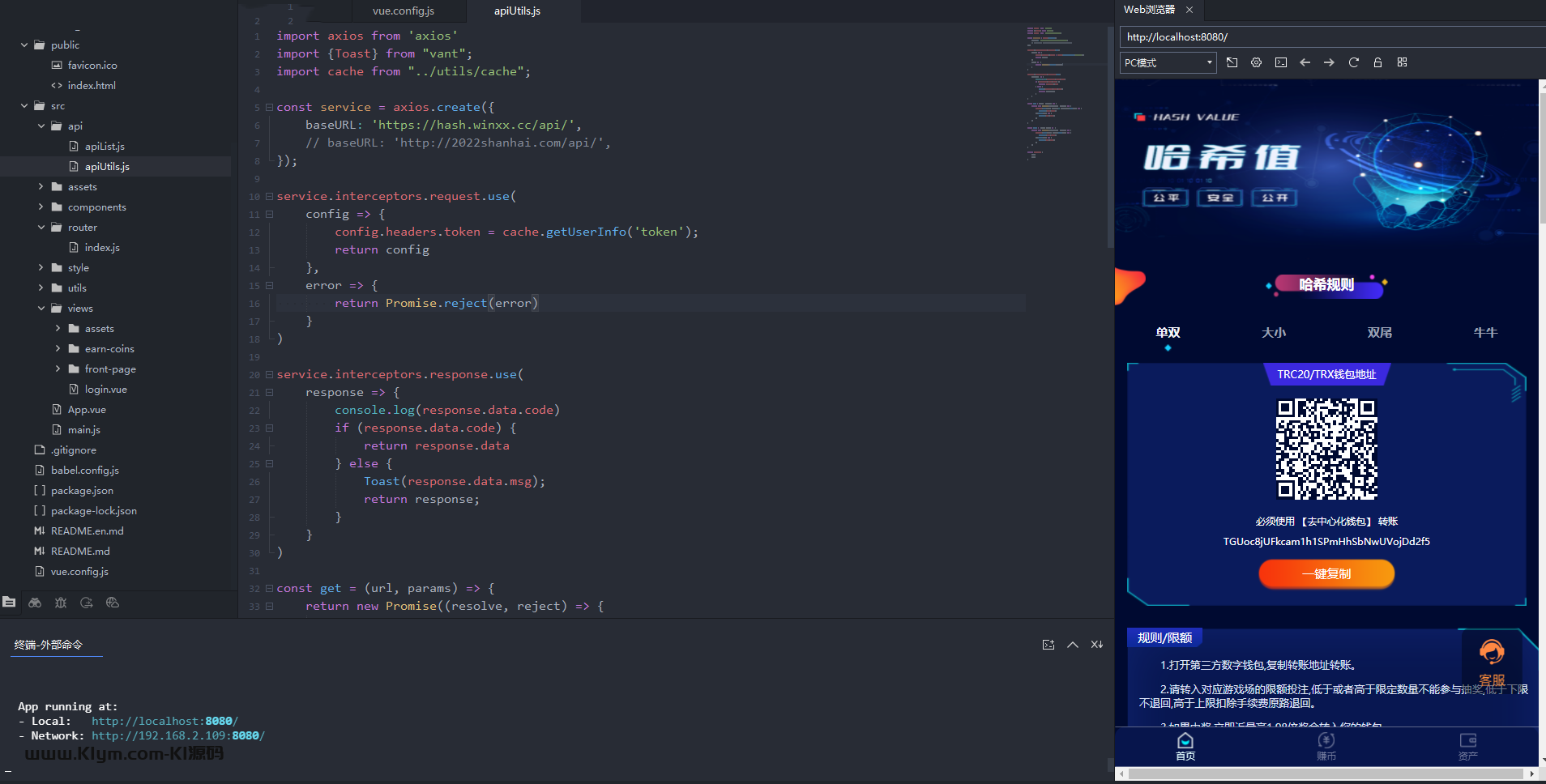Open App.vue in the file tree

[x=87, y=410]
